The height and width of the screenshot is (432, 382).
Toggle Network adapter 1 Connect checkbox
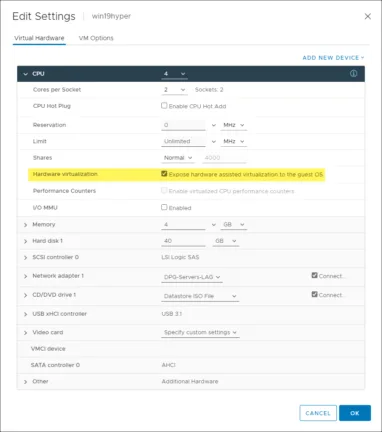click(x=314, y=275)
